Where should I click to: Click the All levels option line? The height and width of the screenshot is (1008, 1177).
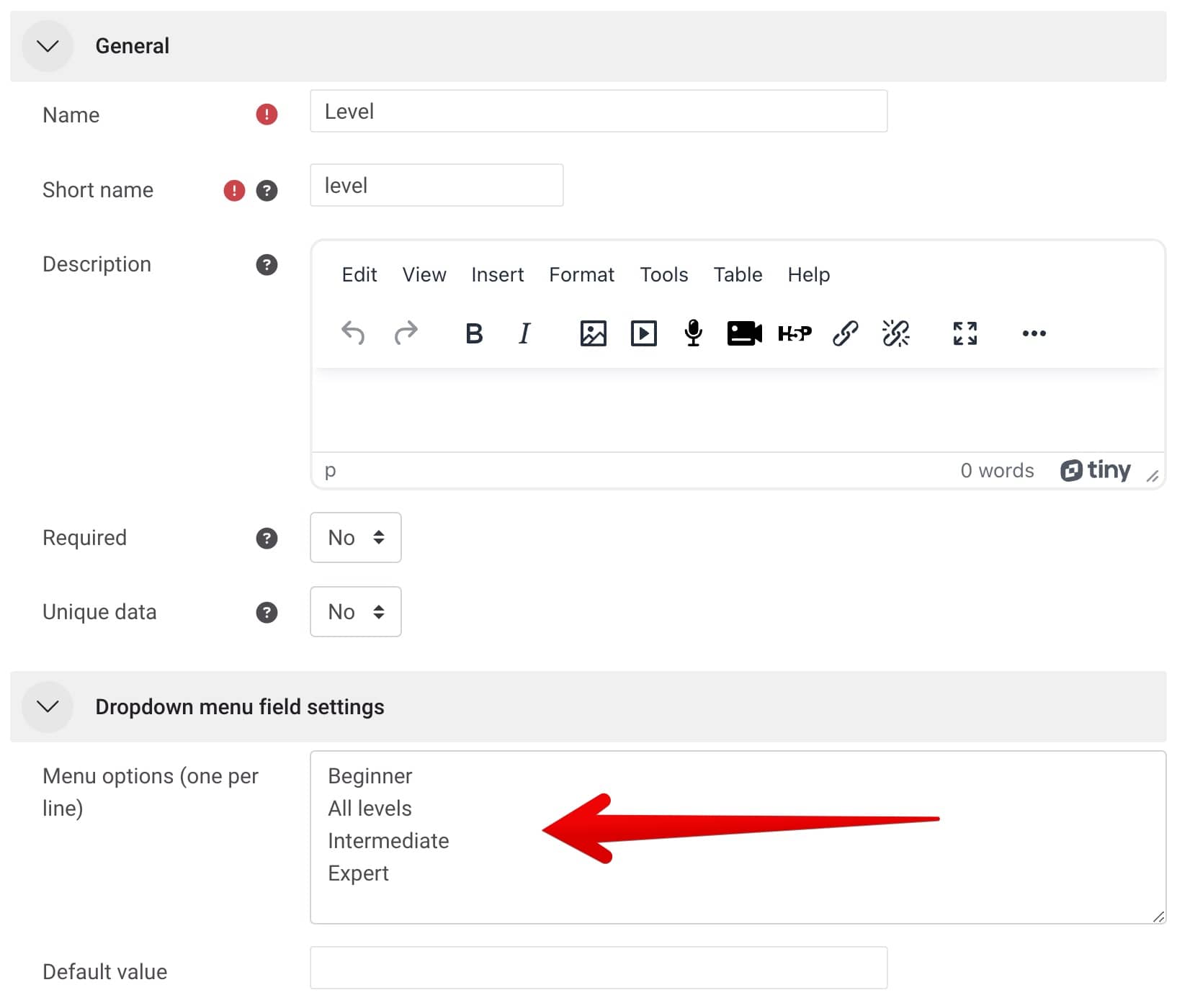(370, 809)
